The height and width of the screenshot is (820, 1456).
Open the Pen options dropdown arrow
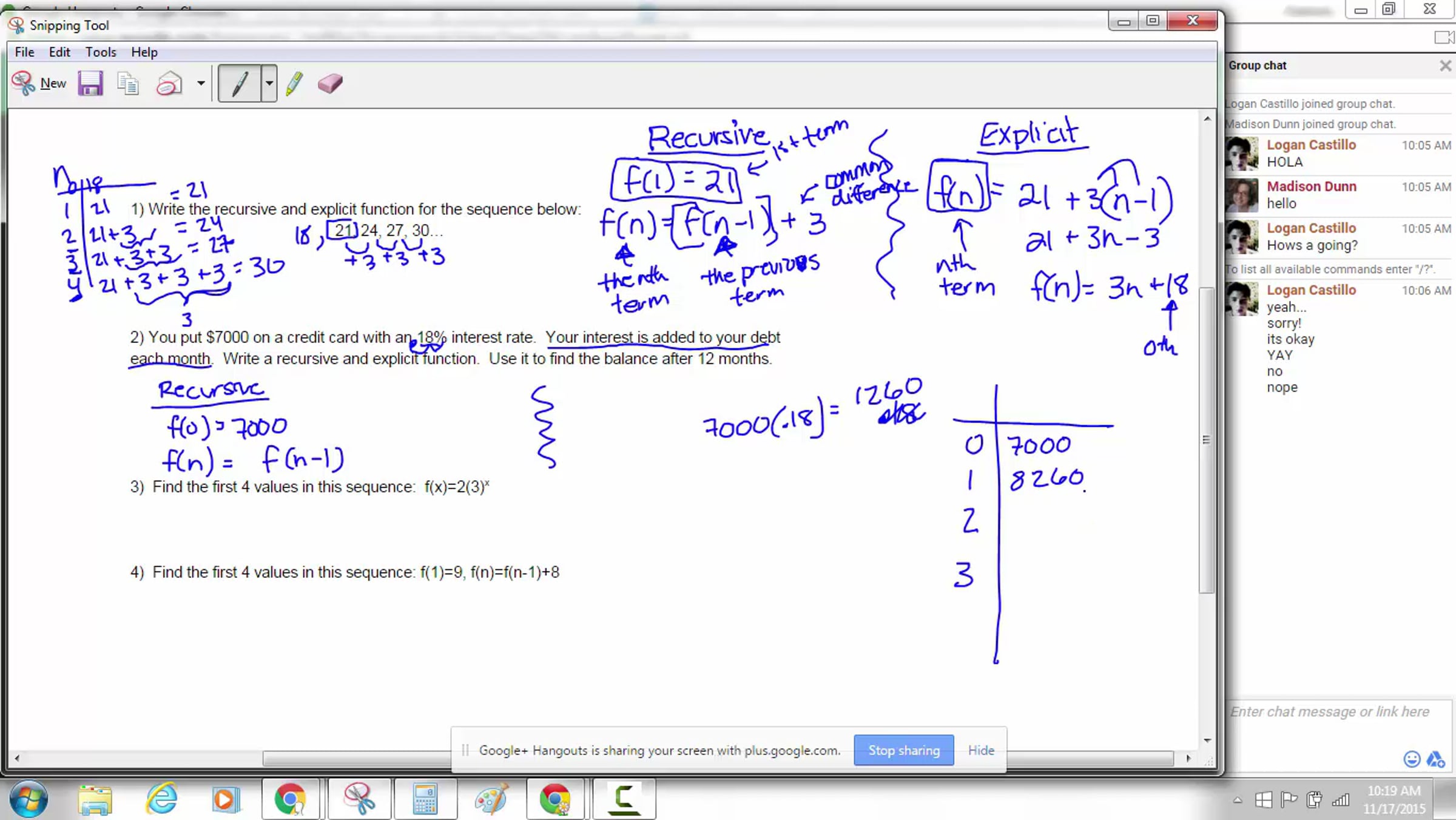[269, 83]
